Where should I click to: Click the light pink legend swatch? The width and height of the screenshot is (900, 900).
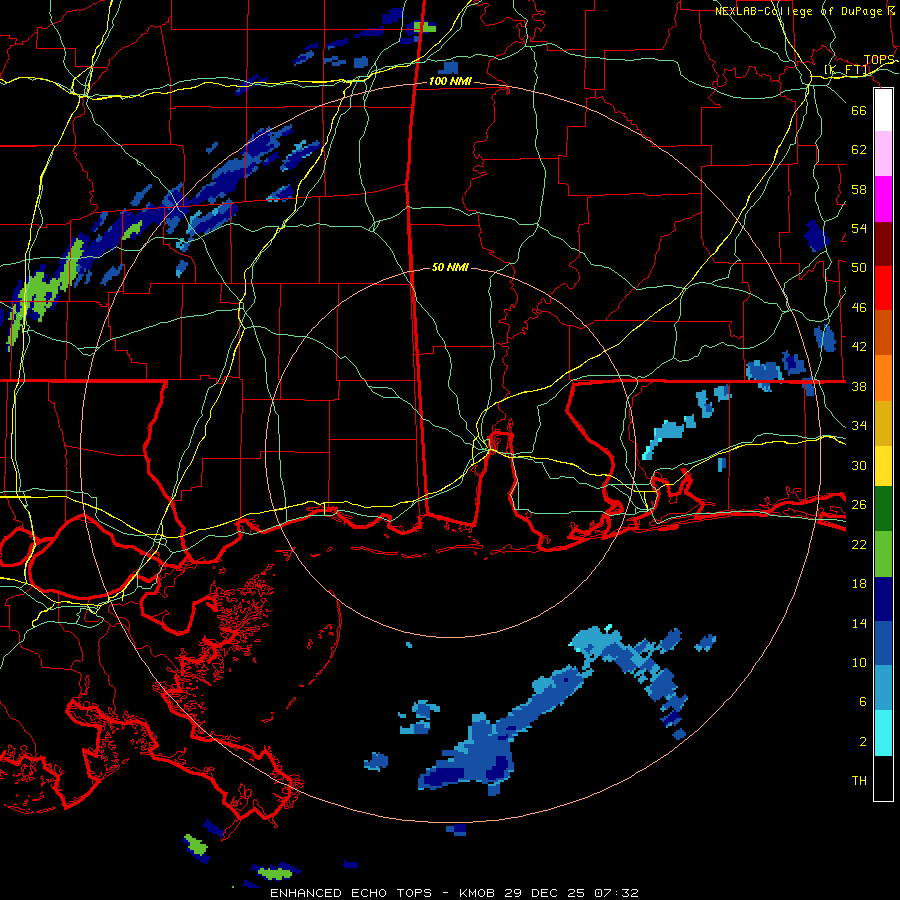click(883, 154)
